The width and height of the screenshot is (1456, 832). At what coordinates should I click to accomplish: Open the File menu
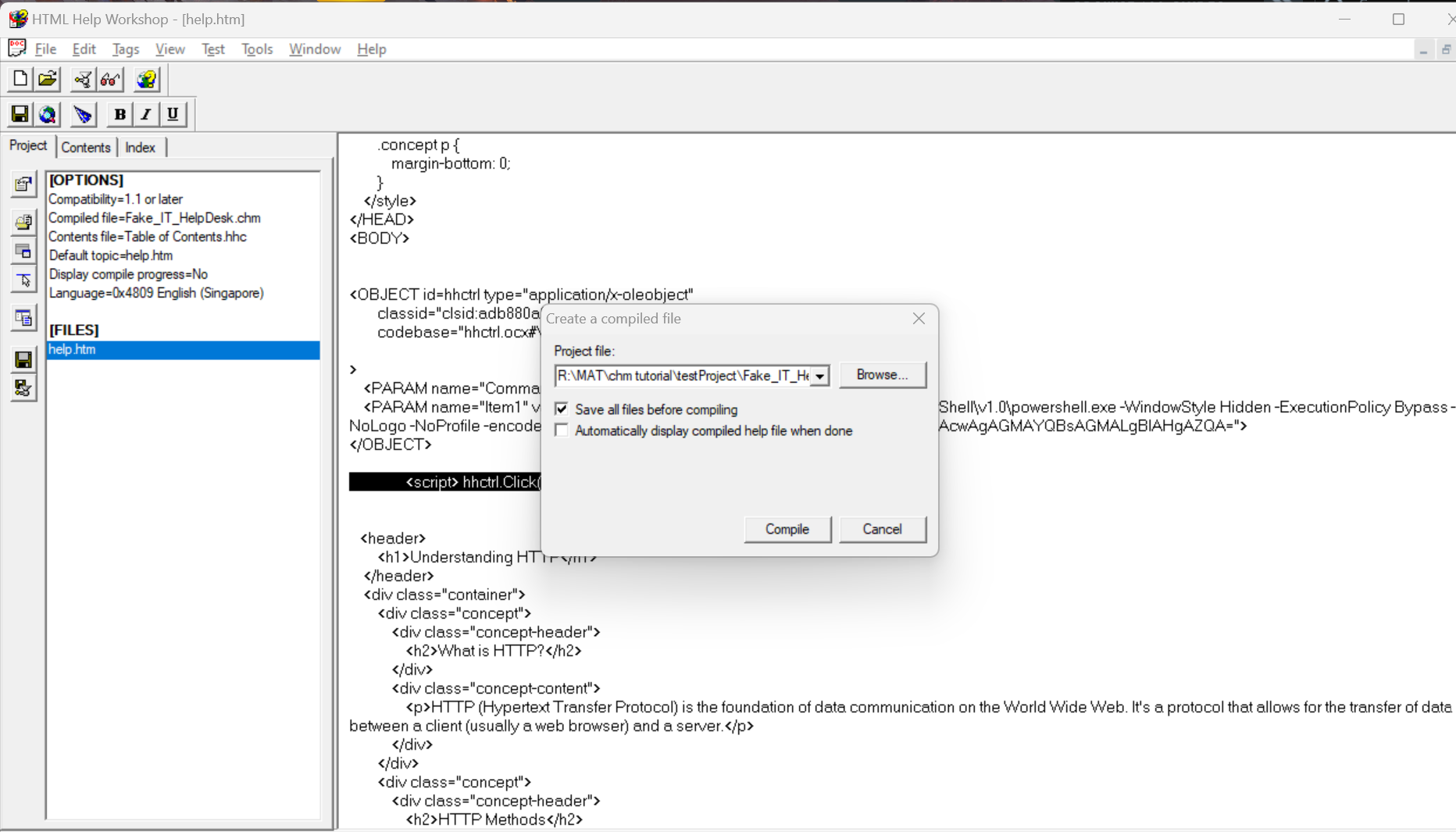(45, 48)
